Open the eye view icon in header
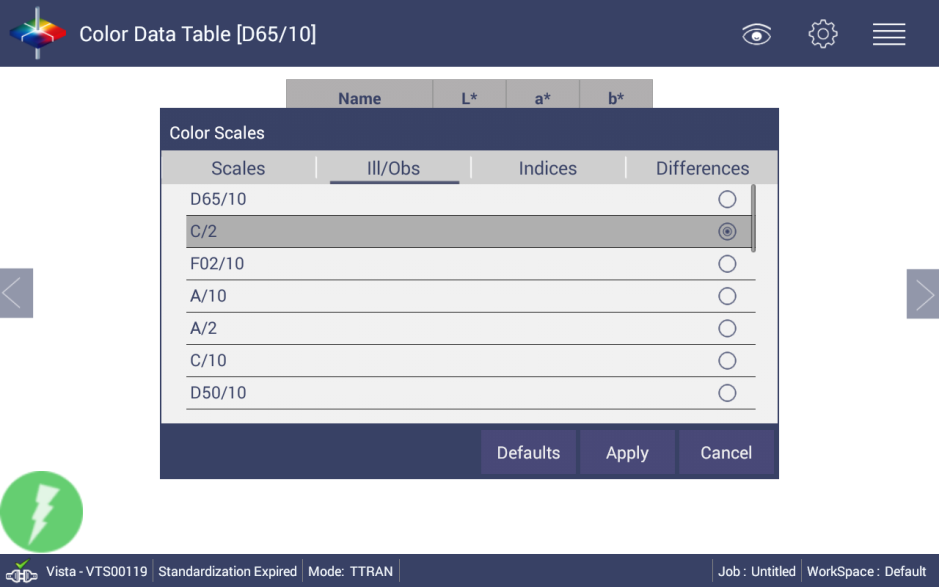This screenshot has width=939, height=587. [757, 35]
